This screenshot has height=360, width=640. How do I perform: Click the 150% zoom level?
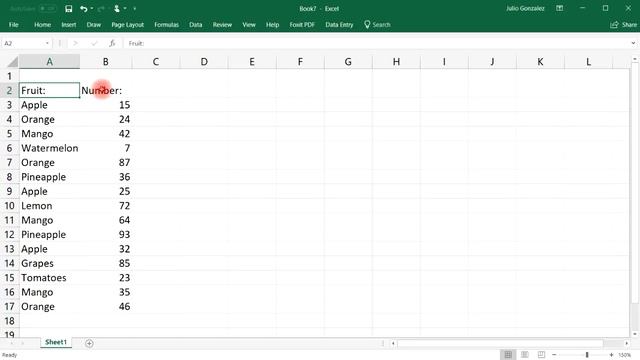point(625,355)
